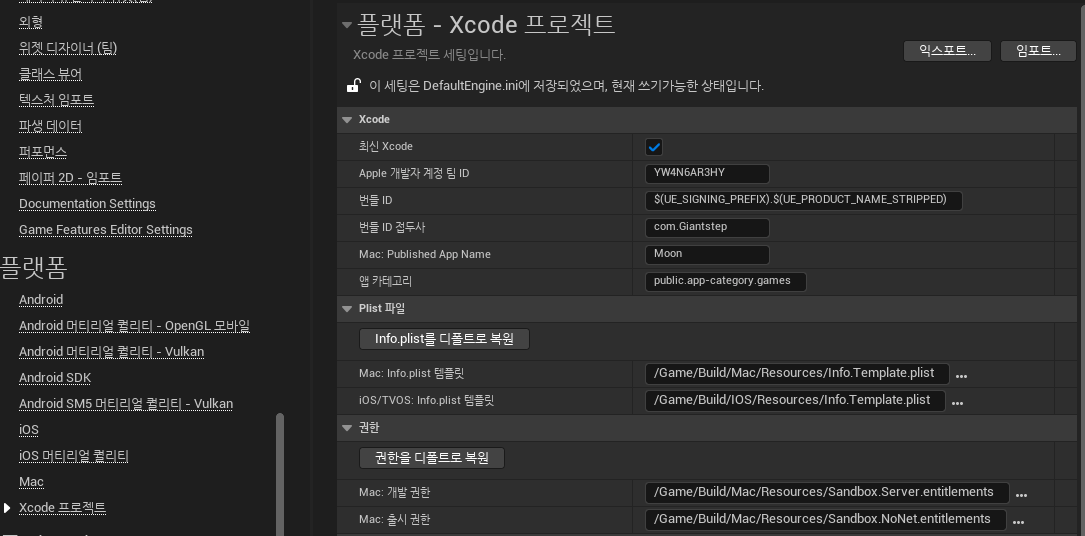The width and height of the screenshot is (1085, 536).
Task: Toggle the 최신 Xcode checkbox
Action: (654, 147)
